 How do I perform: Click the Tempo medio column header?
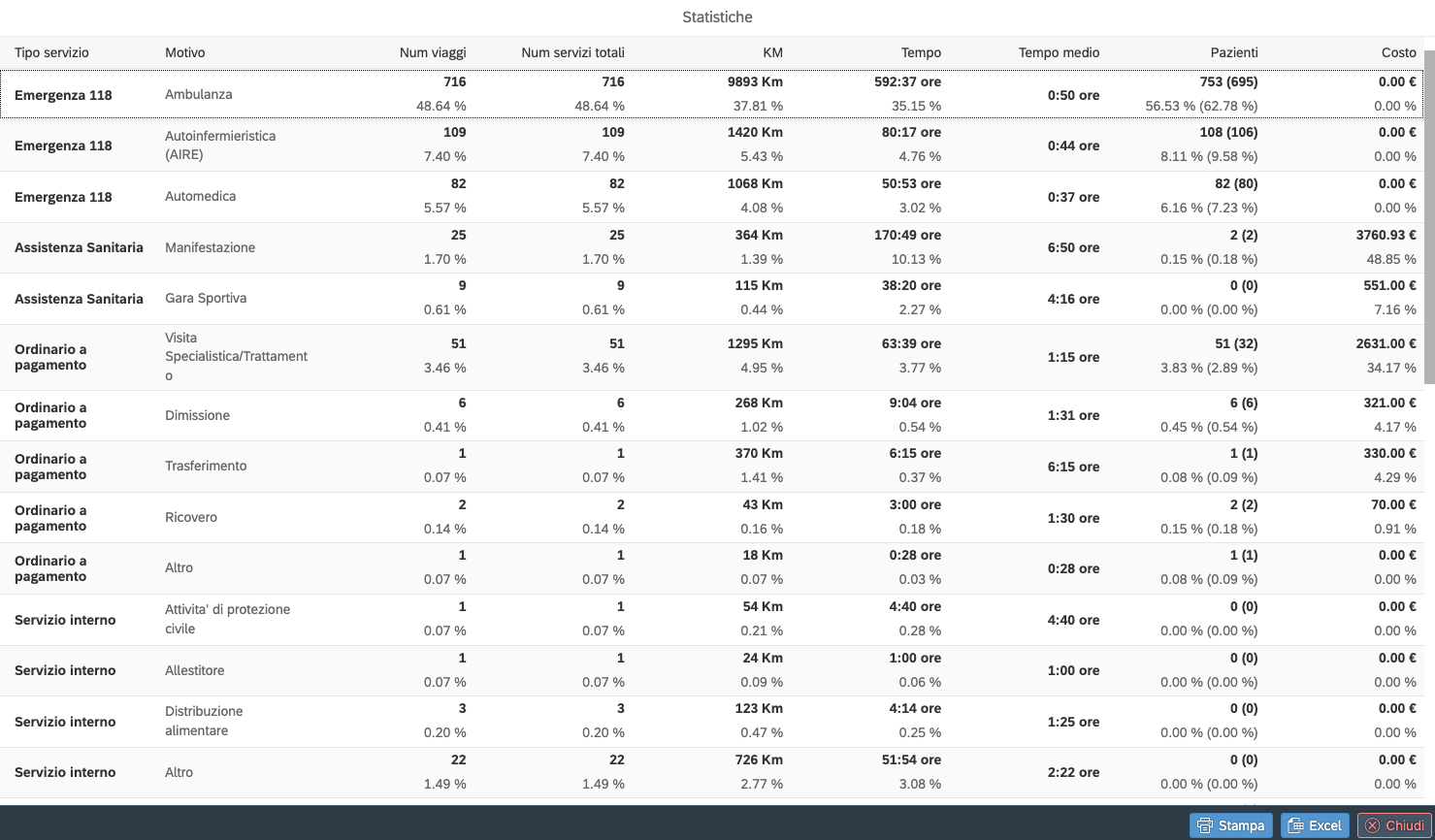pos(1059,52)
